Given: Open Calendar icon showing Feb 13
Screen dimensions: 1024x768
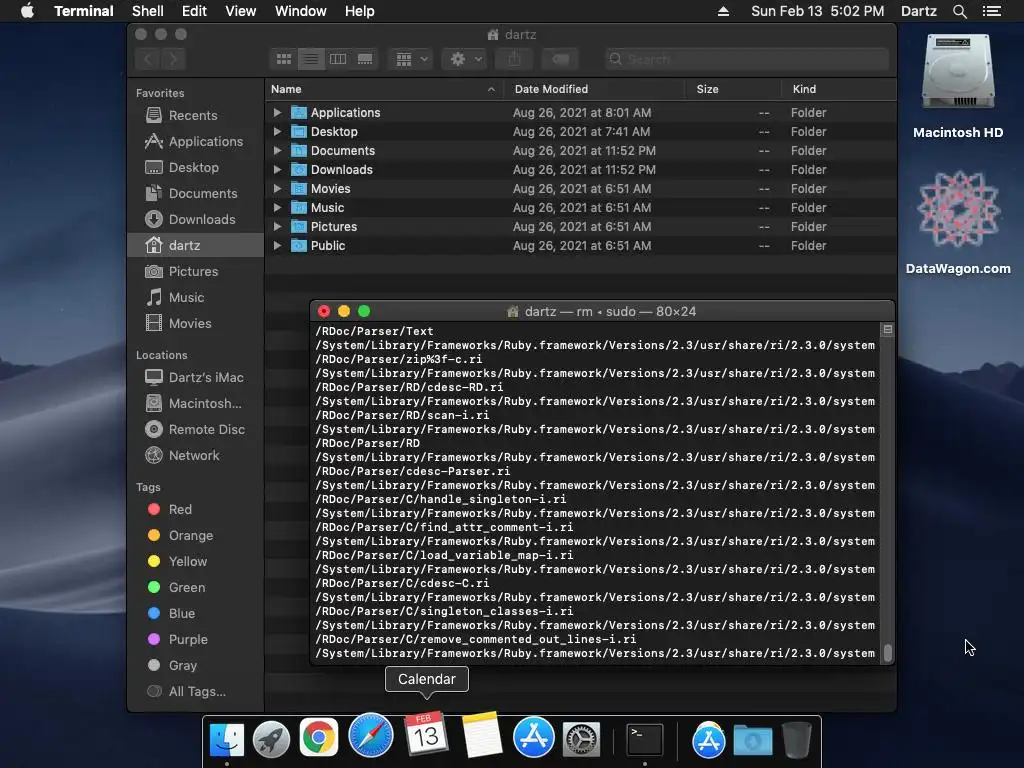Looking at the screenshot, I should click(x=426, y=734).
